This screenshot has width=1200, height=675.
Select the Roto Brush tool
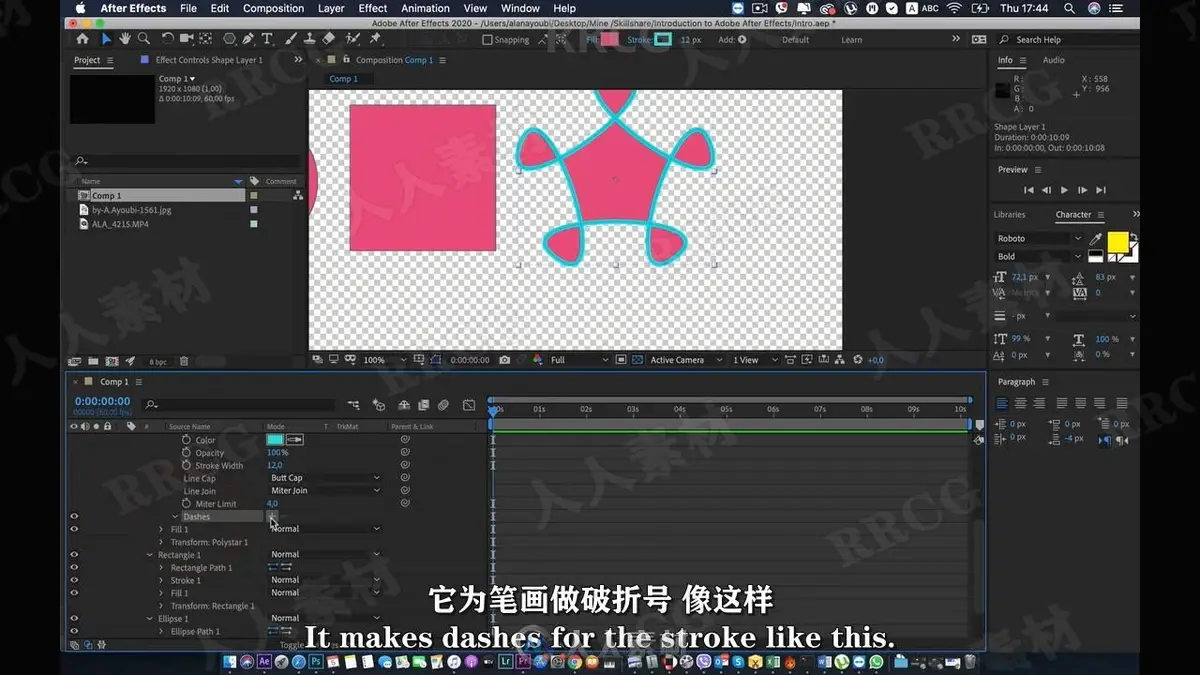[352, 39]
